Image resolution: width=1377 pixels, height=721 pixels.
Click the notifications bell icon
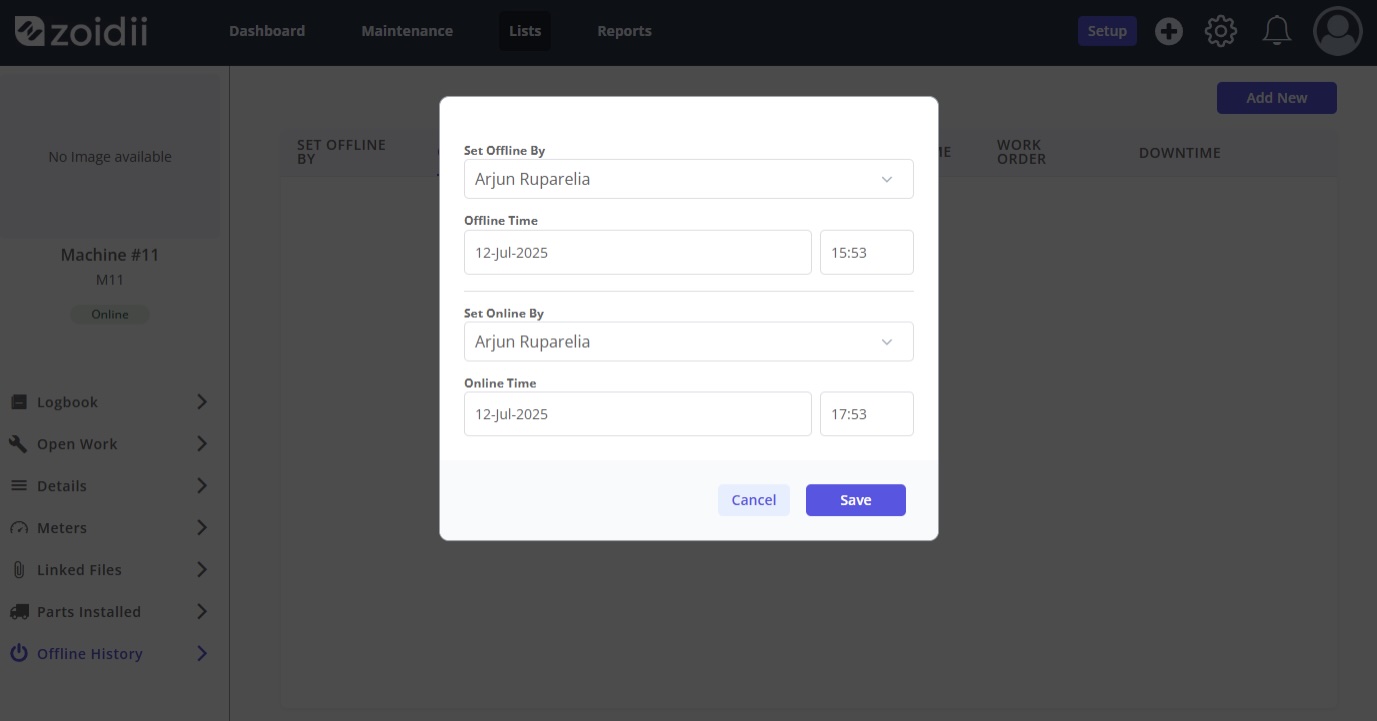pos(1276,32)
